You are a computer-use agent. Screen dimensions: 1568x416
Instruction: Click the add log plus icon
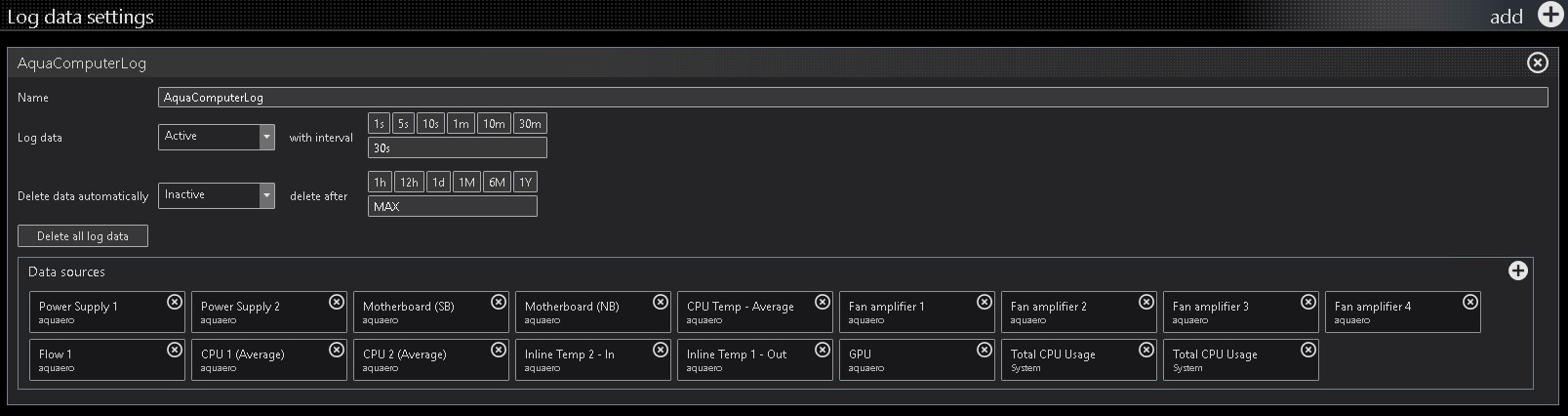[x=1549, y=15]
